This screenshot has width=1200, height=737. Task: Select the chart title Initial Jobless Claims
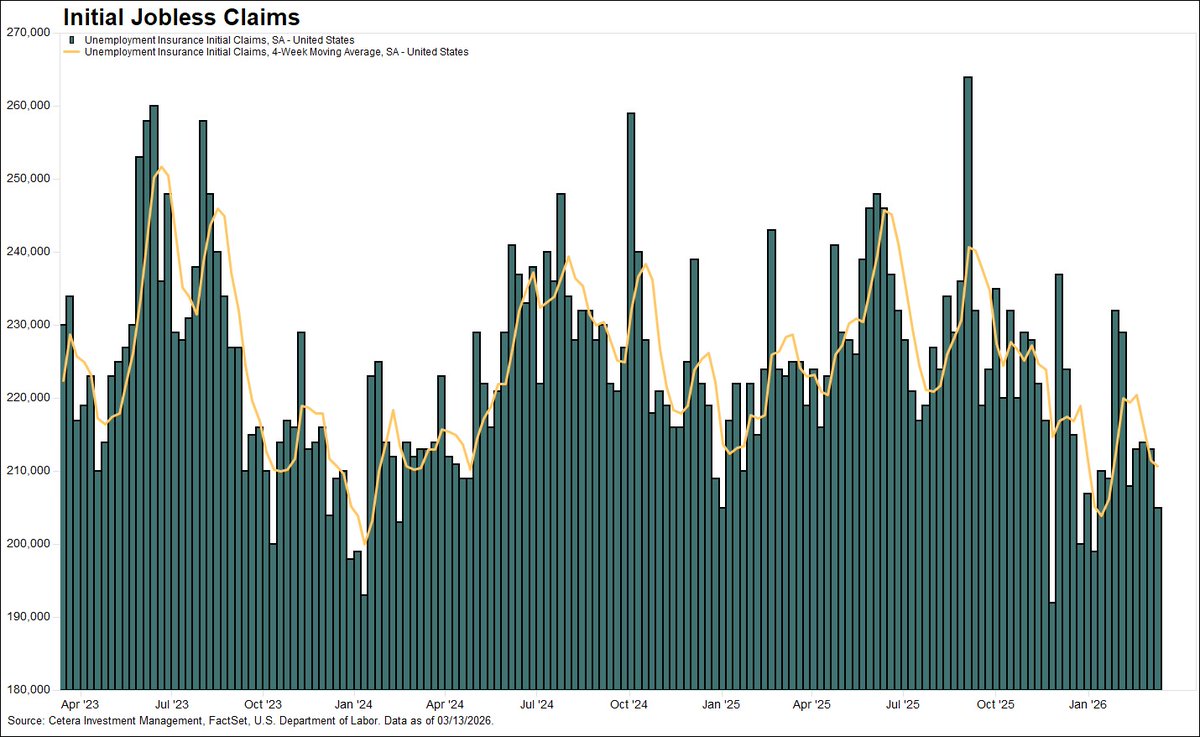coord(181,16)
